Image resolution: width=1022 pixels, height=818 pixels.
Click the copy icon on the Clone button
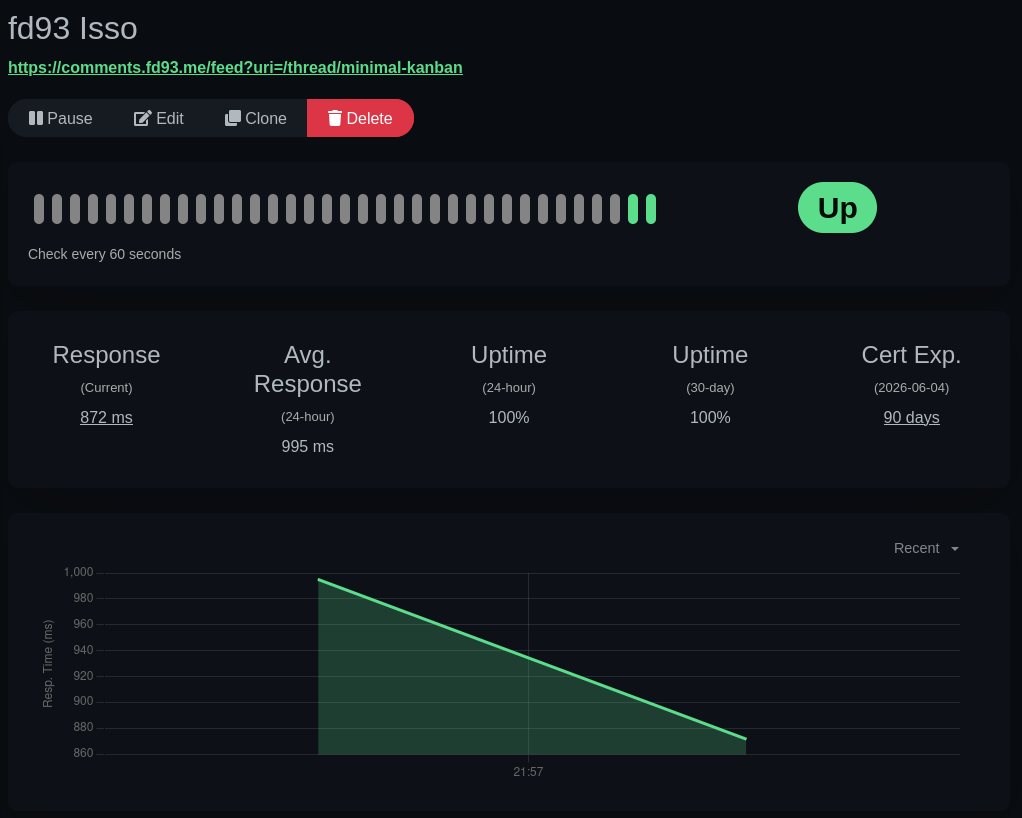tap(233, 118)
